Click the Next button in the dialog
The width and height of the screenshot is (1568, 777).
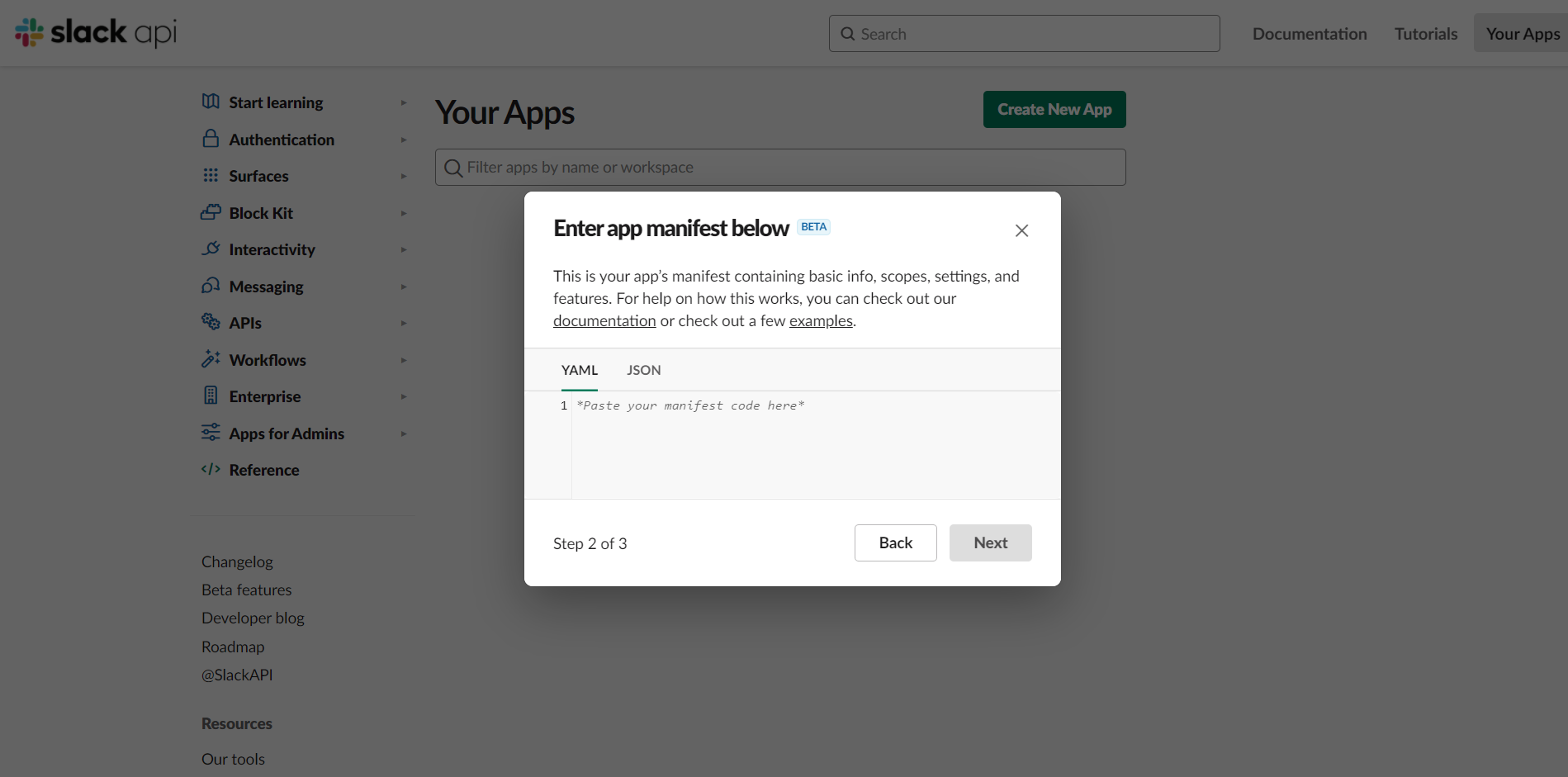pos(991,542)
